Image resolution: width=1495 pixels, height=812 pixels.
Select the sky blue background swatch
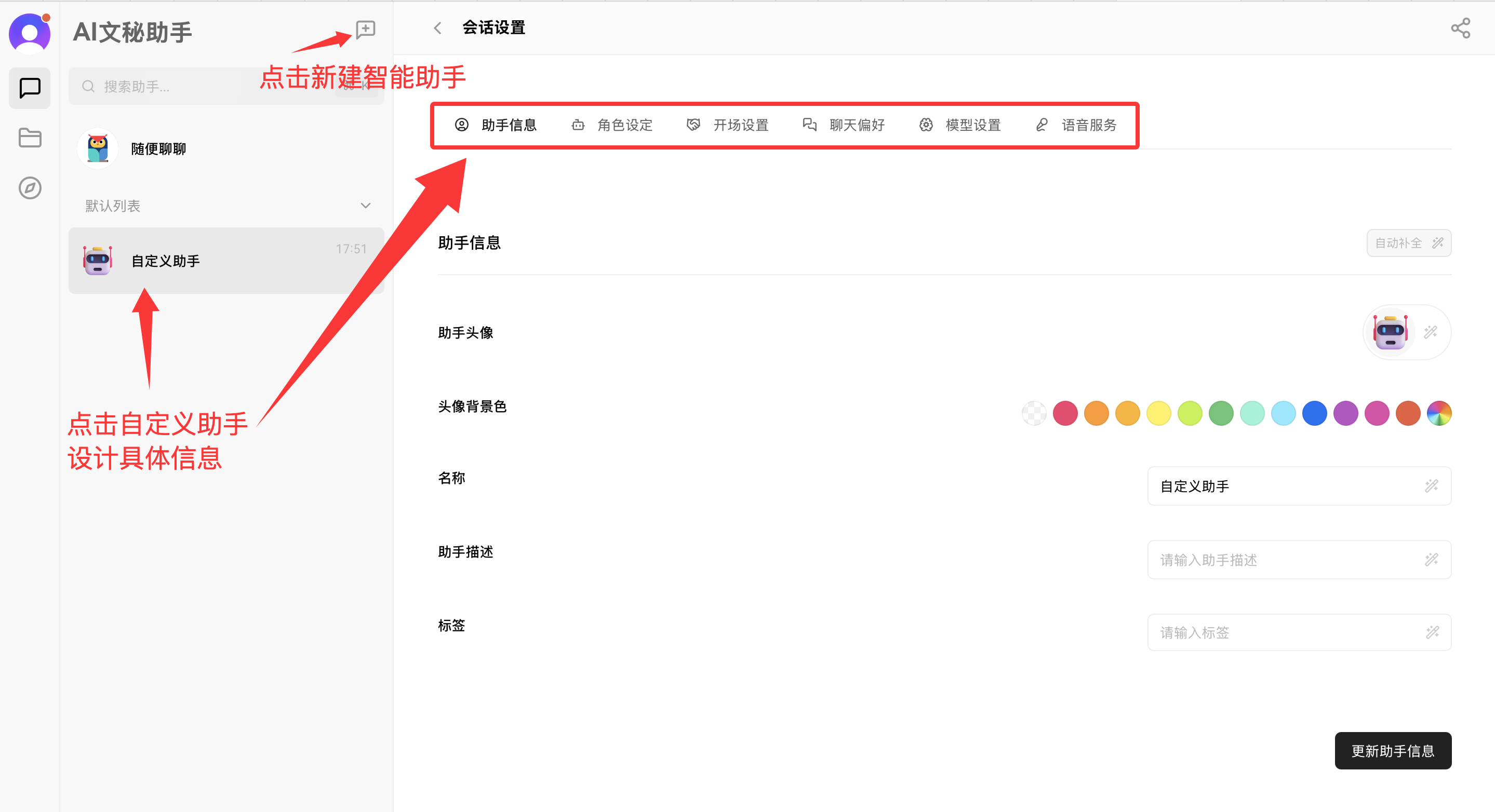[1283, 414]
